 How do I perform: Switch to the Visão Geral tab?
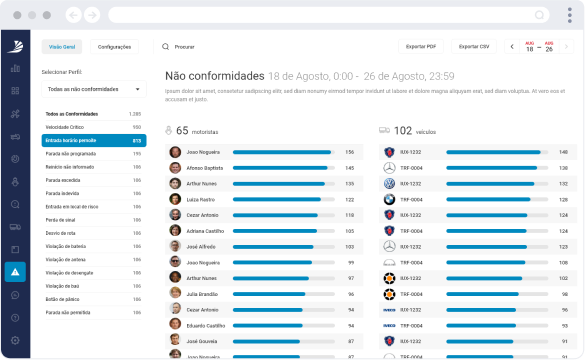62,47
